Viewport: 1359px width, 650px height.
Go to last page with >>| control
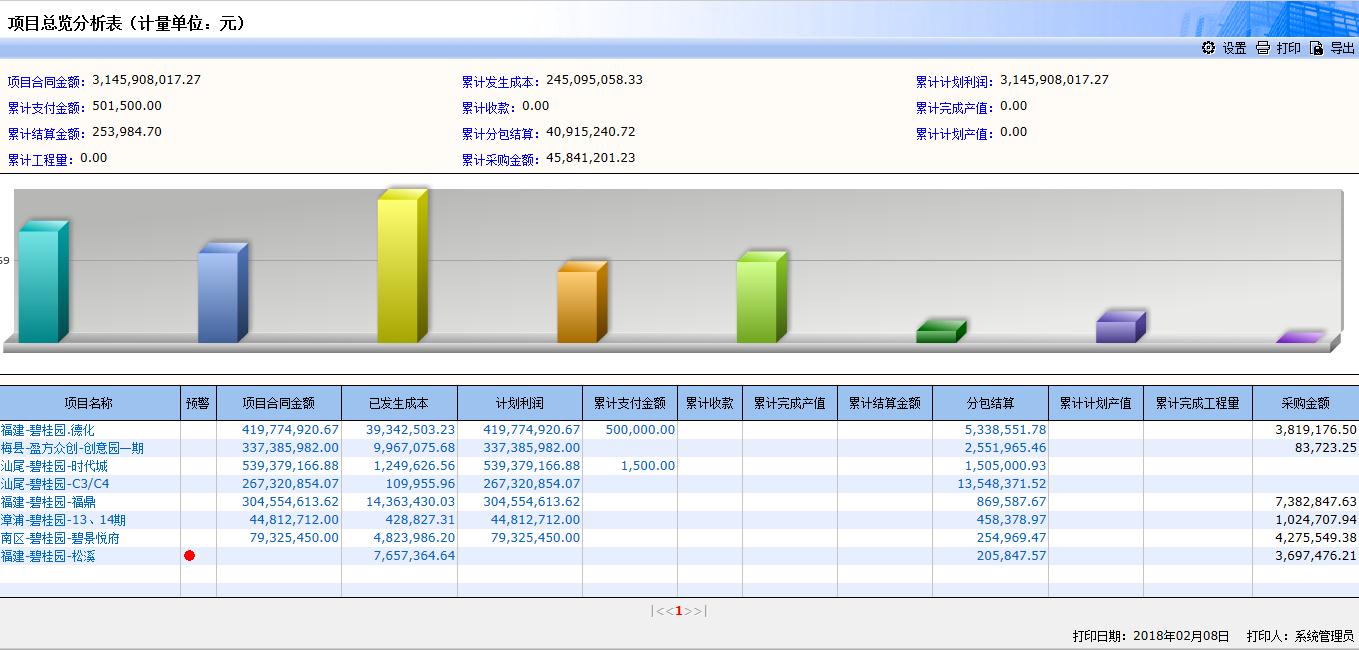point(696,611)
